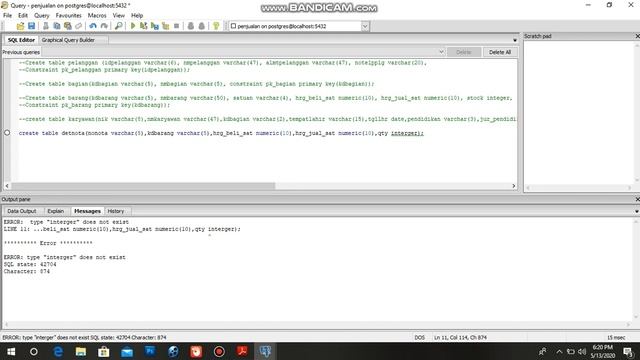Open the File menu
Screen dimensions: 640x360
[7, 16]
